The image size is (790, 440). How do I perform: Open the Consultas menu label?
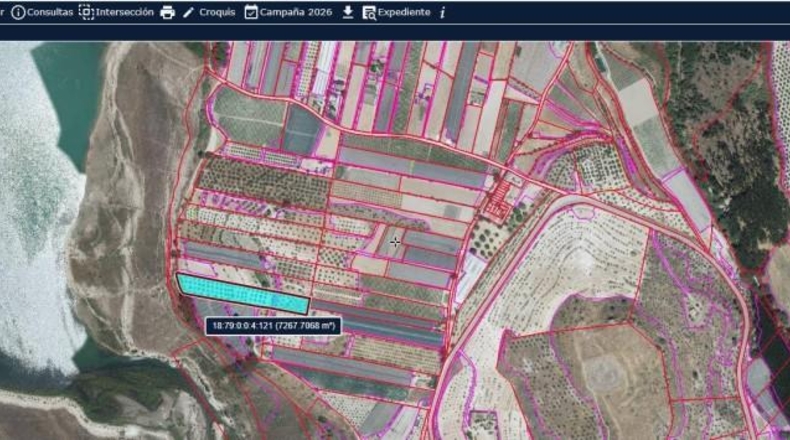(x=50, y=12)
